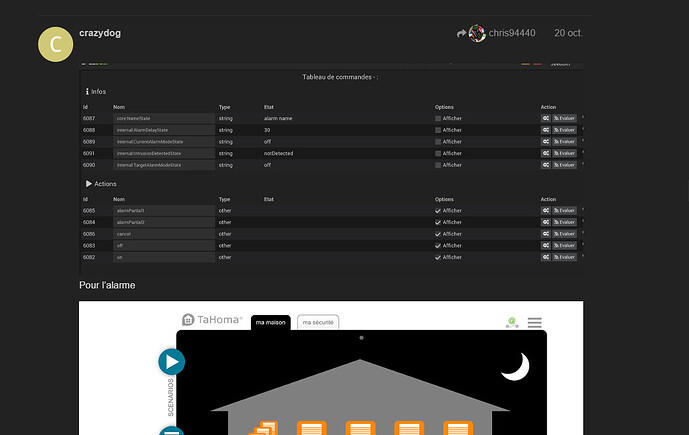Open crazydog username link

tap(100, 33)
